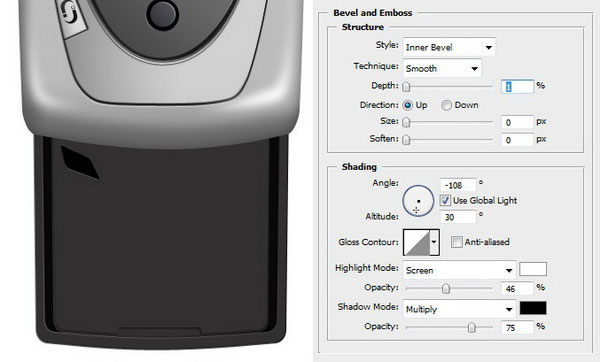Viewport: 600px width, 362px height.
Task: Click the highlight Opacity field showing 46
Action: click(517, 288)
